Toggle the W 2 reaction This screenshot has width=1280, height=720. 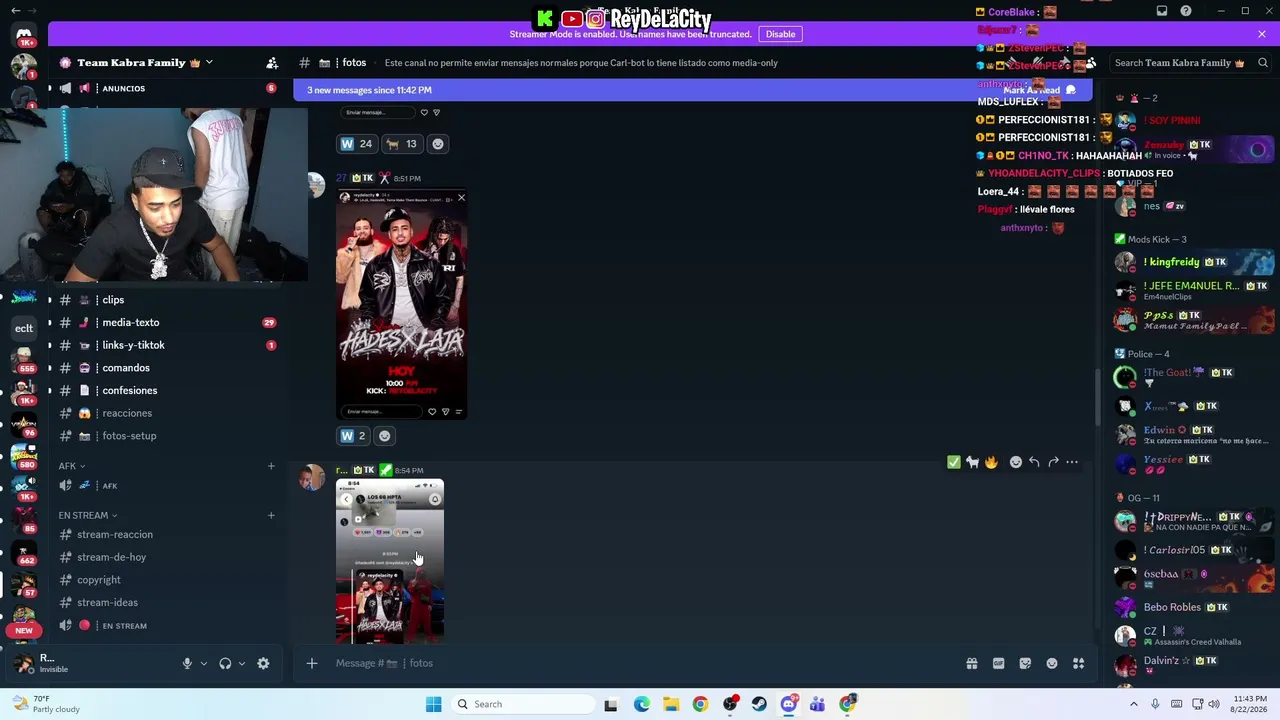point(354,436)
